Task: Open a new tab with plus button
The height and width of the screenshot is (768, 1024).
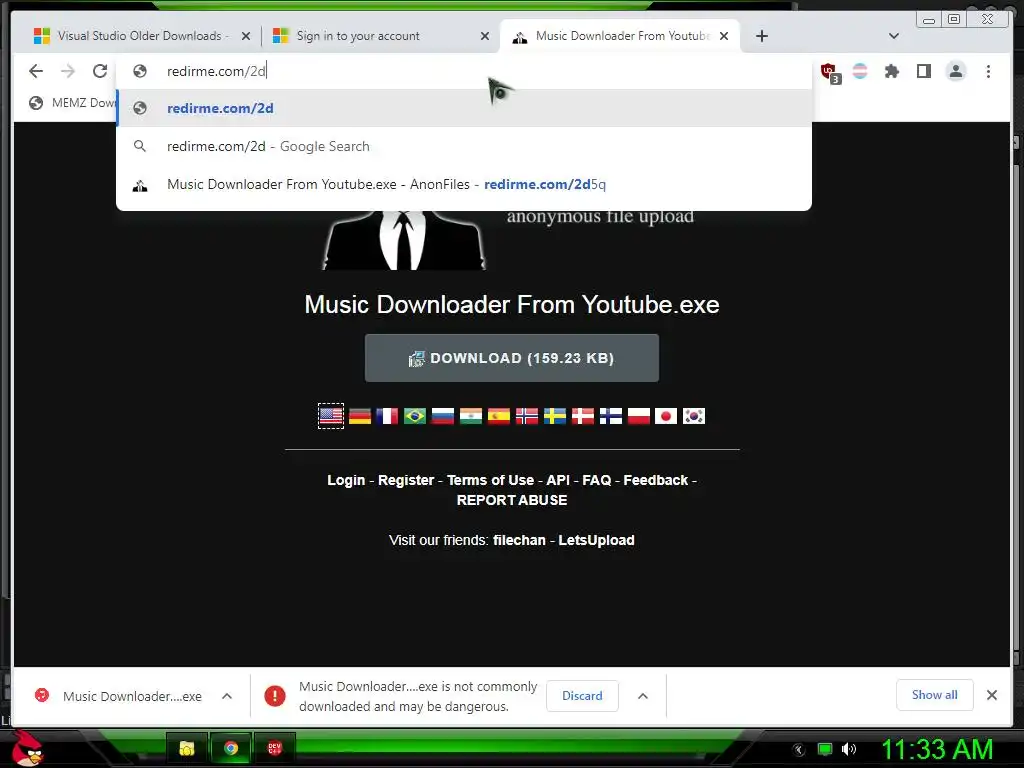Action: [761, 36]
